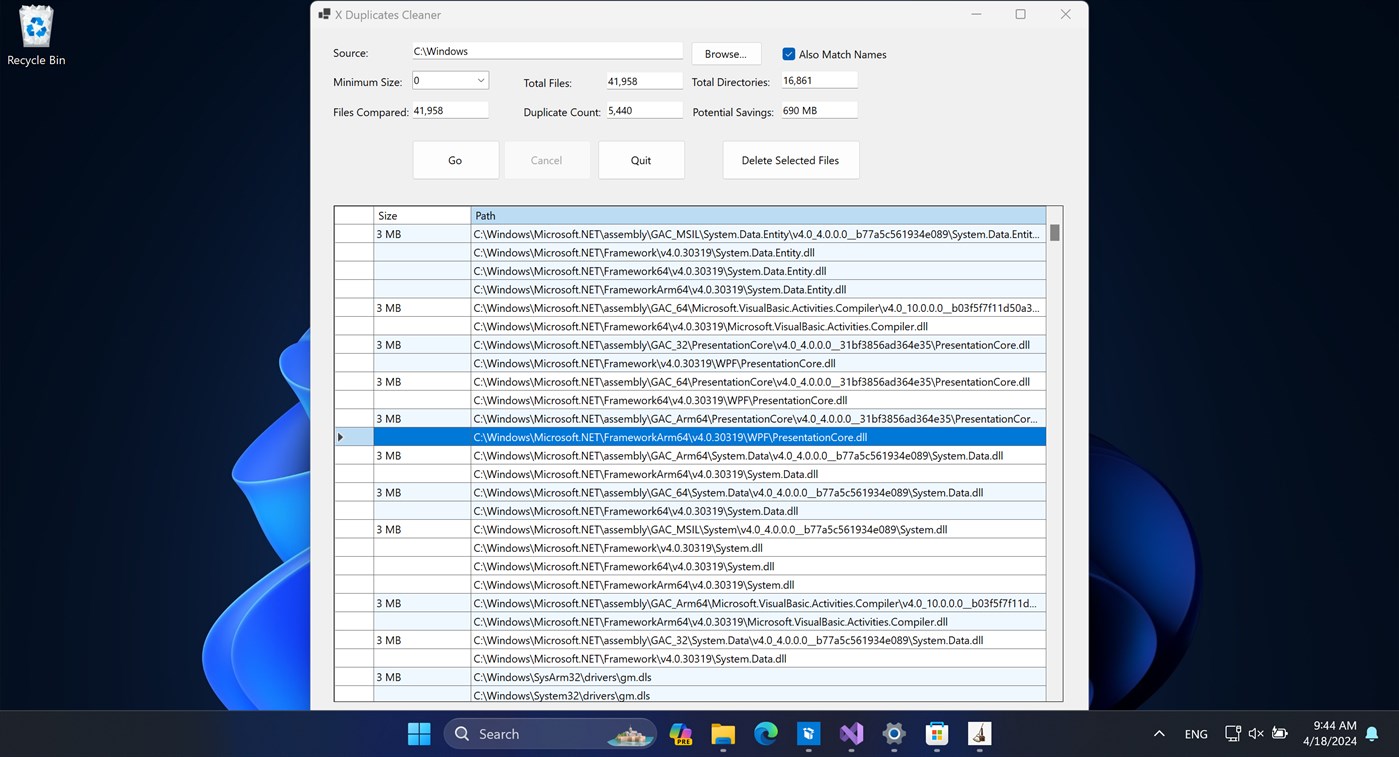Open Copilot preview from the taskbar
This screenshot has width=1399, height=757.
[681, 733]
